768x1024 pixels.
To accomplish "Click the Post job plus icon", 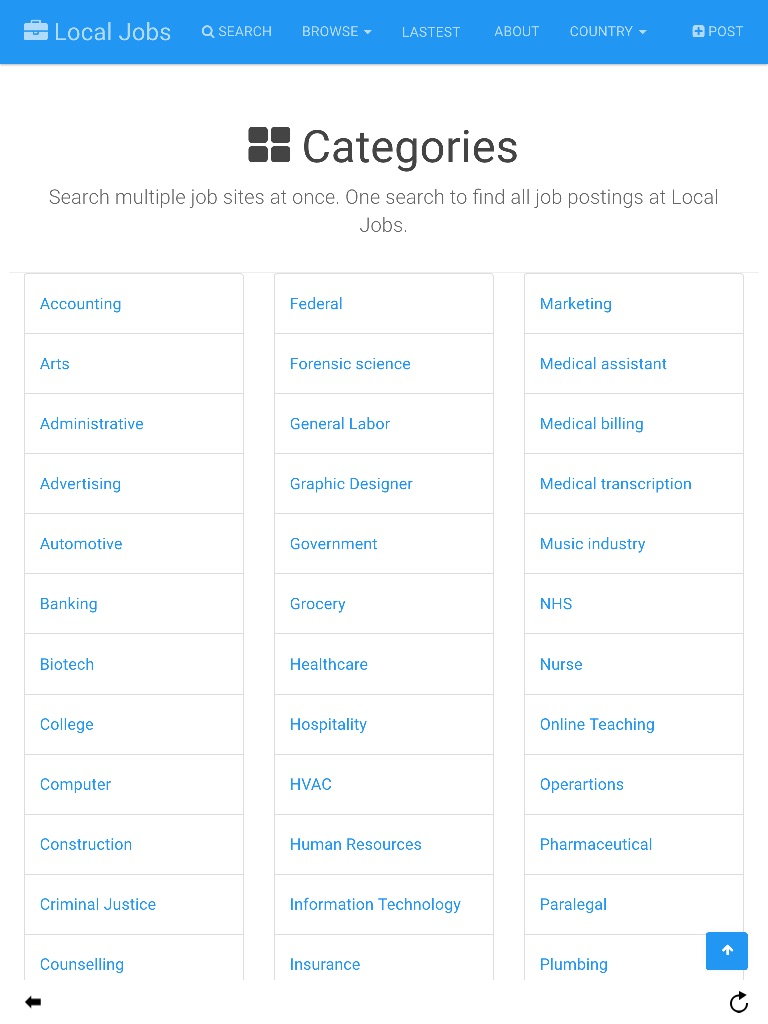I will coord(698,31).
